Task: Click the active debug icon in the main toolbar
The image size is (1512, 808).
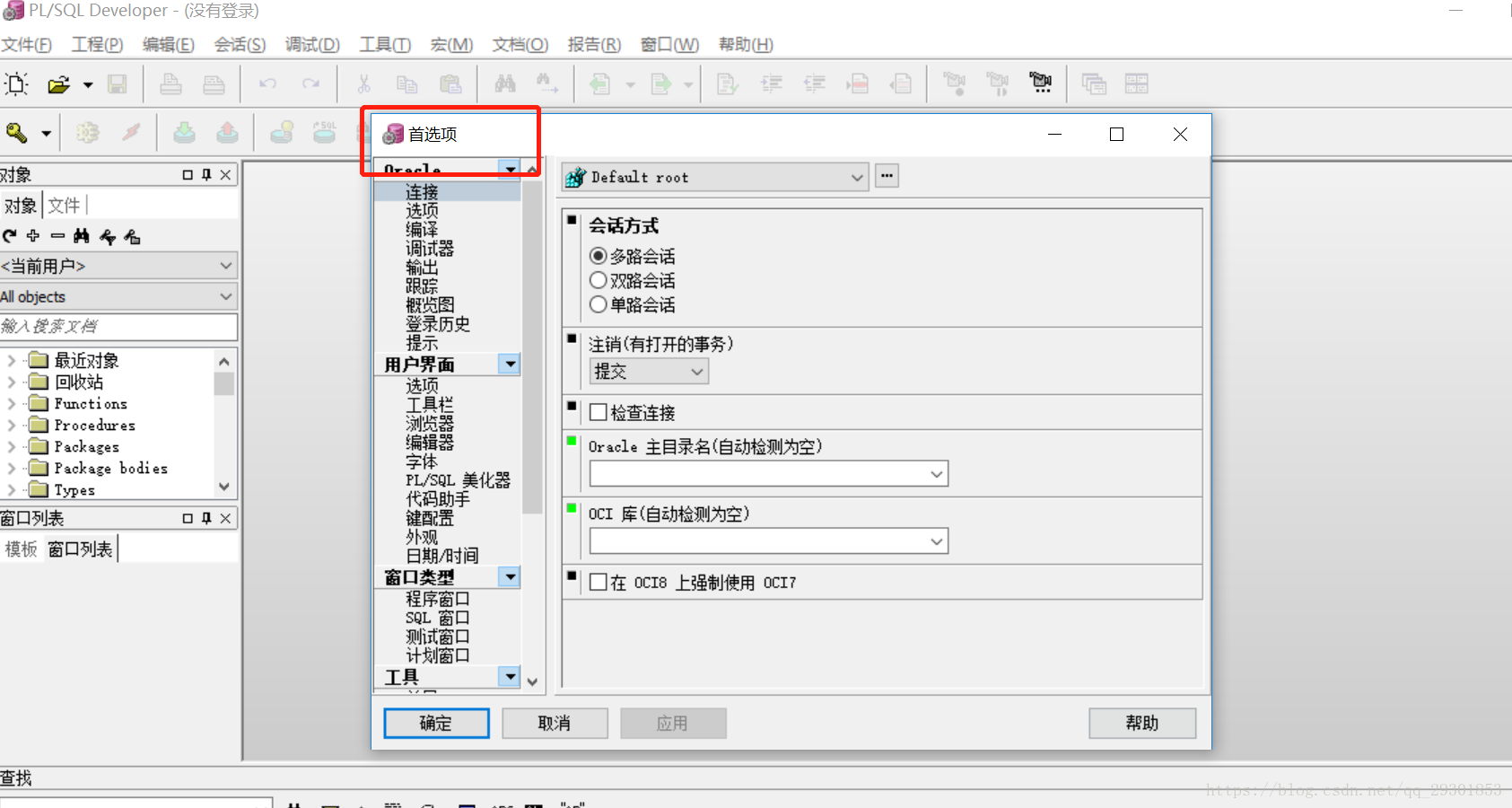Action: tap(1041, 84)
